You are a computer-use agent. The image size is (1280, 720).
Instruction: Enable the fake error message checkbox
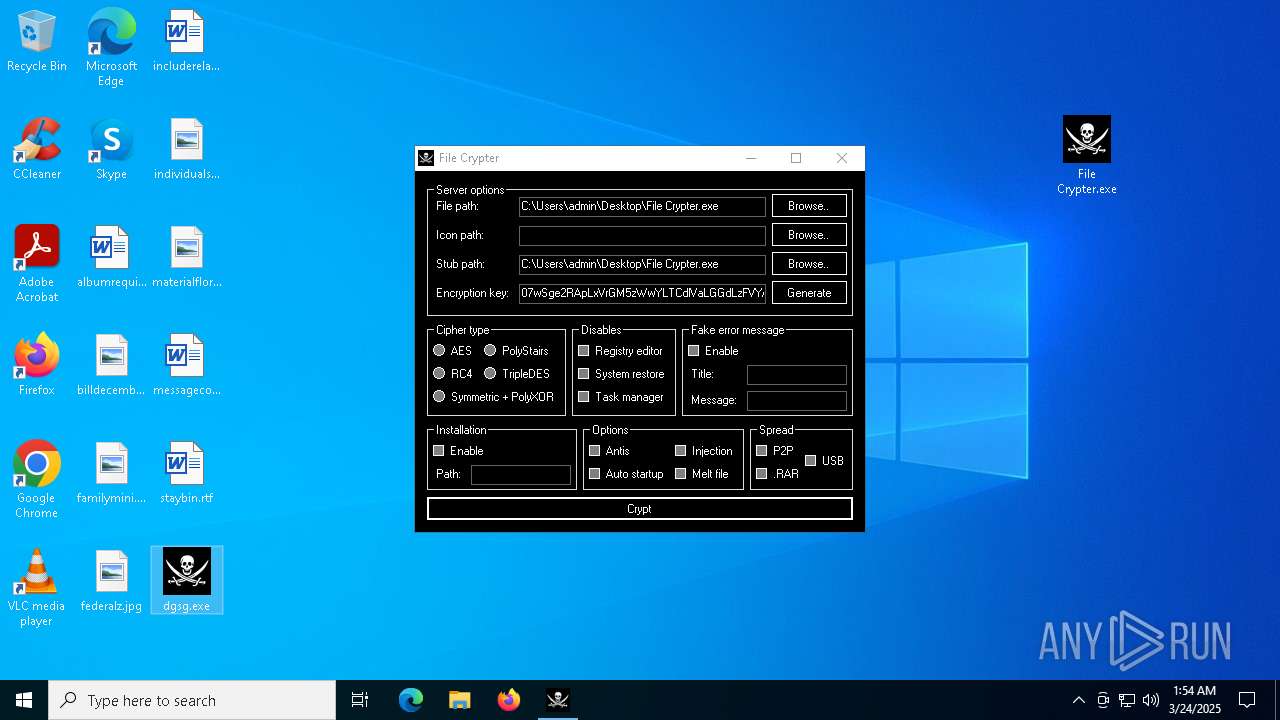(694, 351)
